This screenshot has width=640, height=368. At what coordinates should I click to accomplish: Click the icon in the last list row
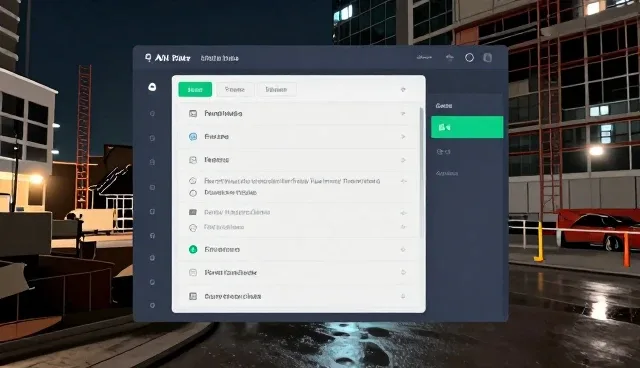click(193, 296)
